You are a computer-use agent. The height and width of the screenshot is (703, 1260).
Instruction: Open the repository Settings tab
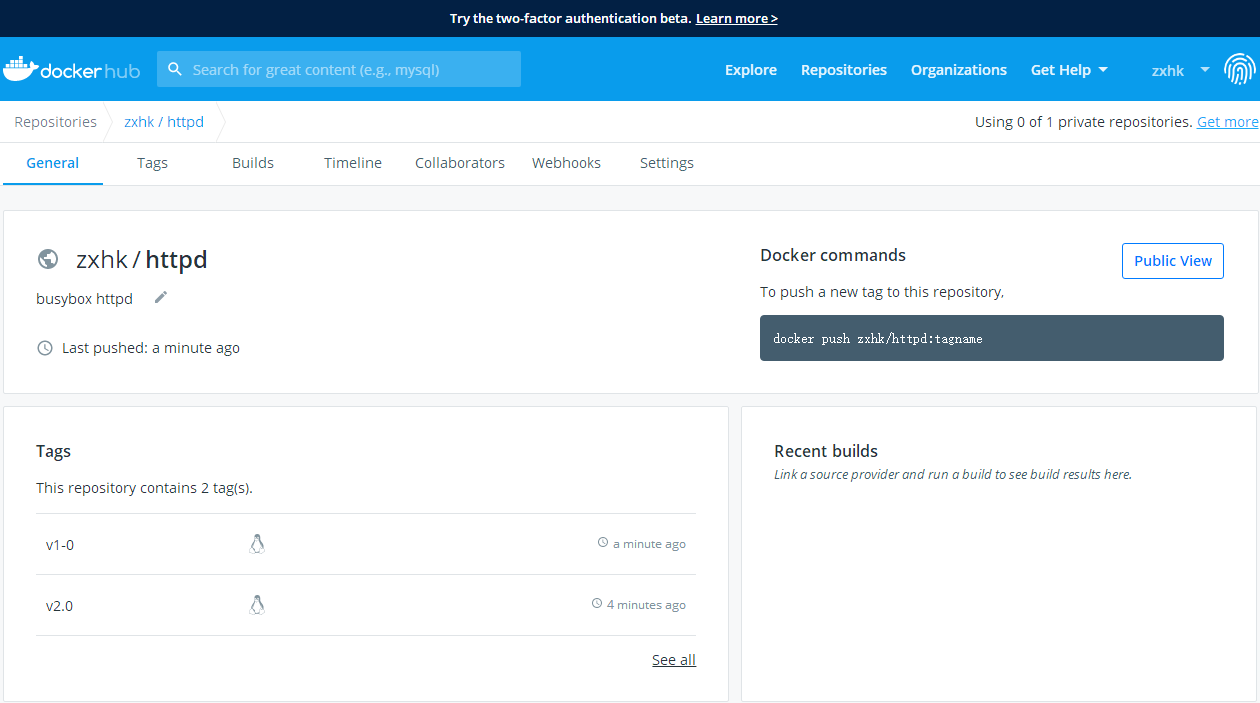click(x=667, y=163)
